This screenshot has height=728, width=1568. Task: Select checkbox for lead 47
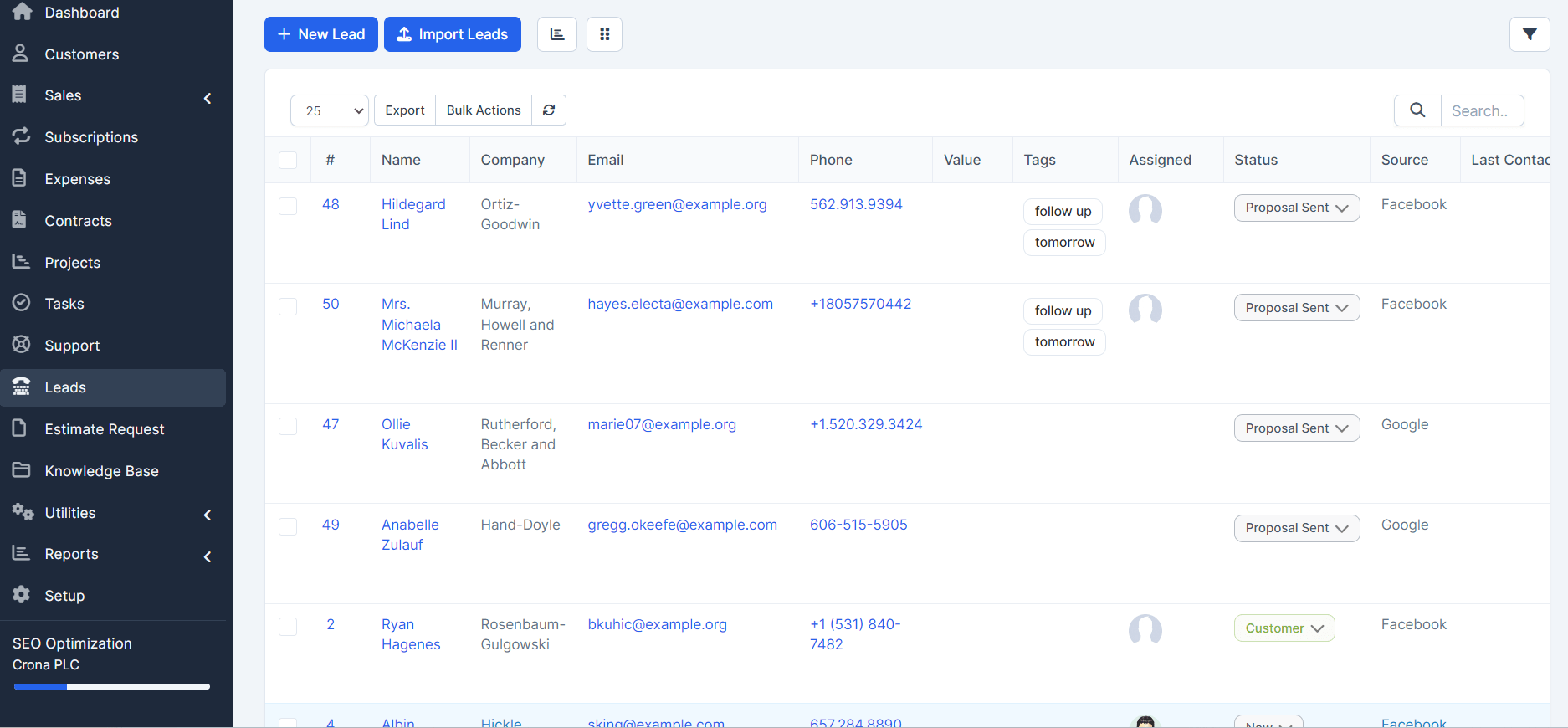tap(288, 427)
